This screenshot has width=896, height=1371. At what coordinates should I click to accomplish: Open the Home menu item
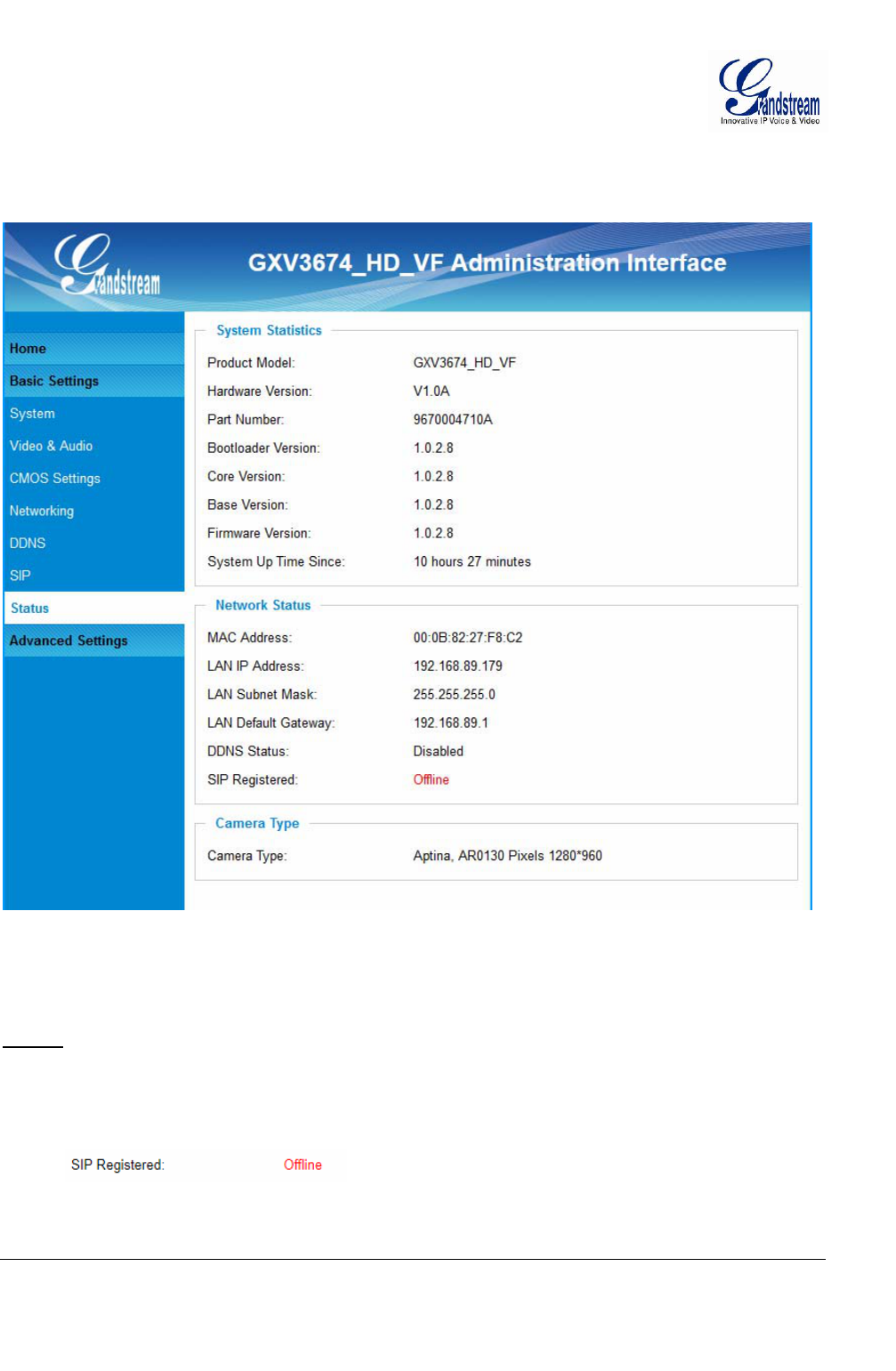click(x=93, y=349)
